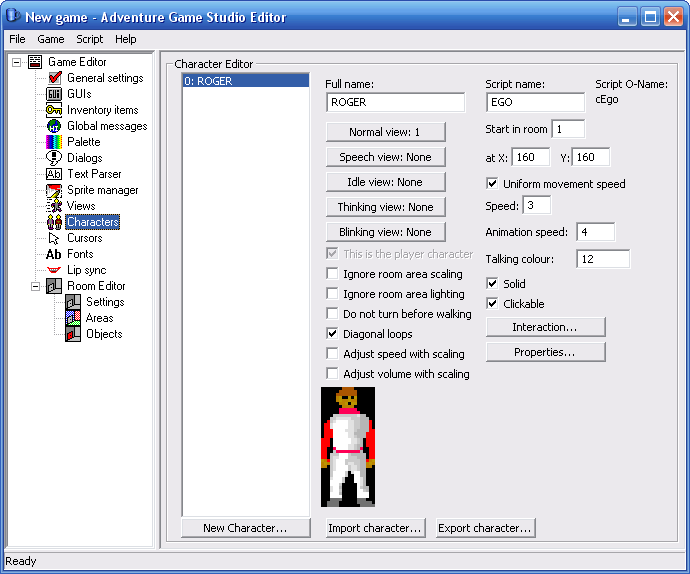Click the Views walking figures icon
690x574 pixels.
[x=54, y=206]
